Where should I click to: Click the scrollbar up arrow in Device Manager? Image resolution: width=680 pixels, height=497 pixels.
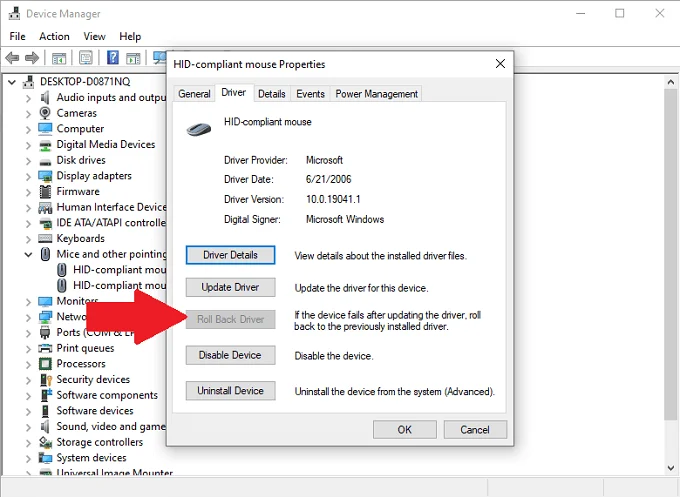pyautogui.click(x=670, y=82)
